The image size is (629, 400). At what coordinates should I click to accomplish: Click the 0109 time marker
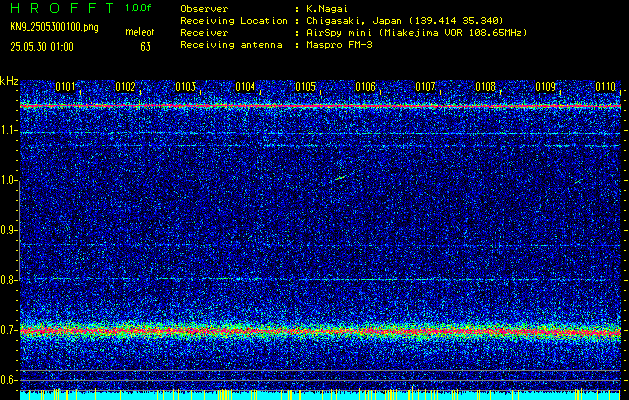pyautogui.click(x=546, y=87)
